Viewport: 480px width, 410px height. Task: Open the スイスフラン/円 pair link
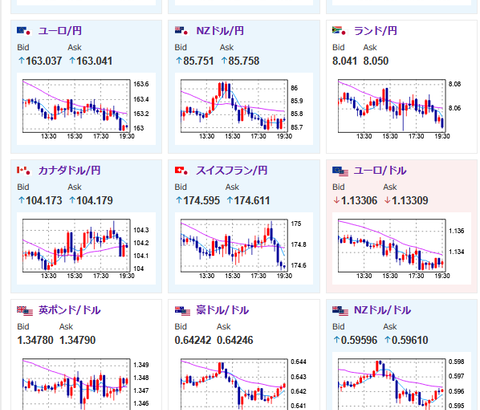tap(232, 171)
